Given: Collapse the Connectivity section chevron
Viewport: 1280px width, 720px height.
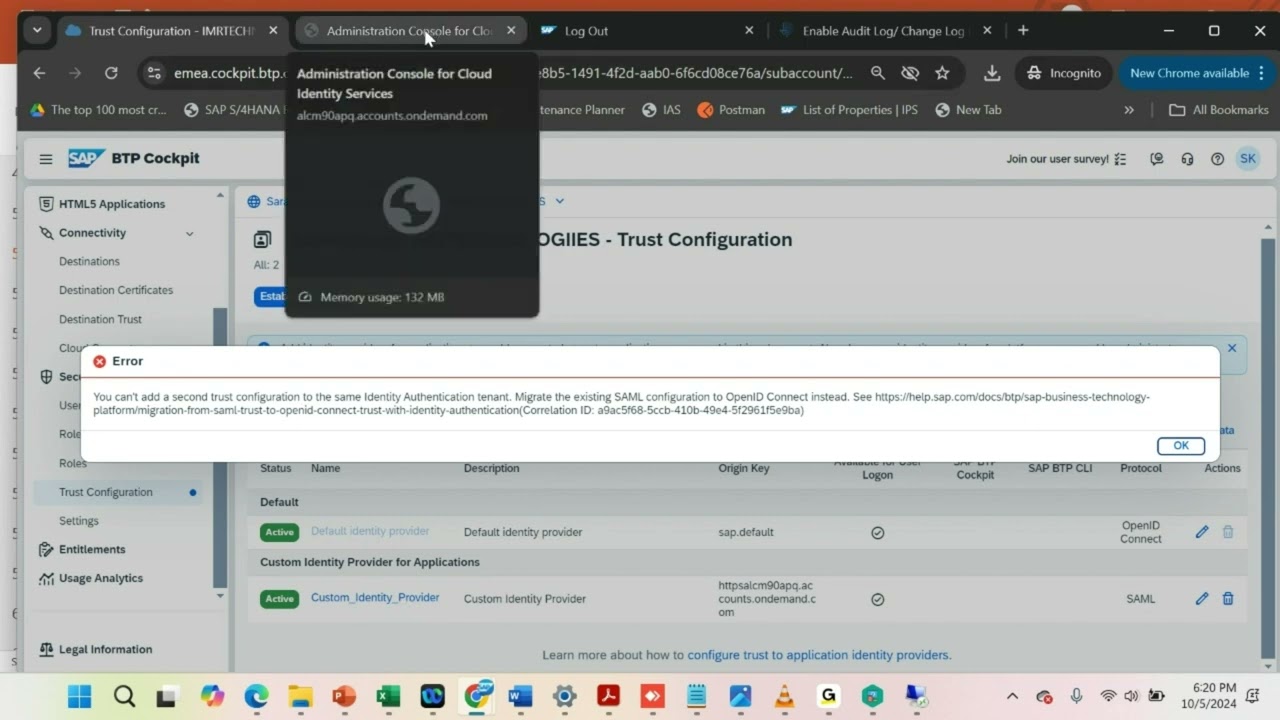Looking at the screenshot, I should 189,233.
